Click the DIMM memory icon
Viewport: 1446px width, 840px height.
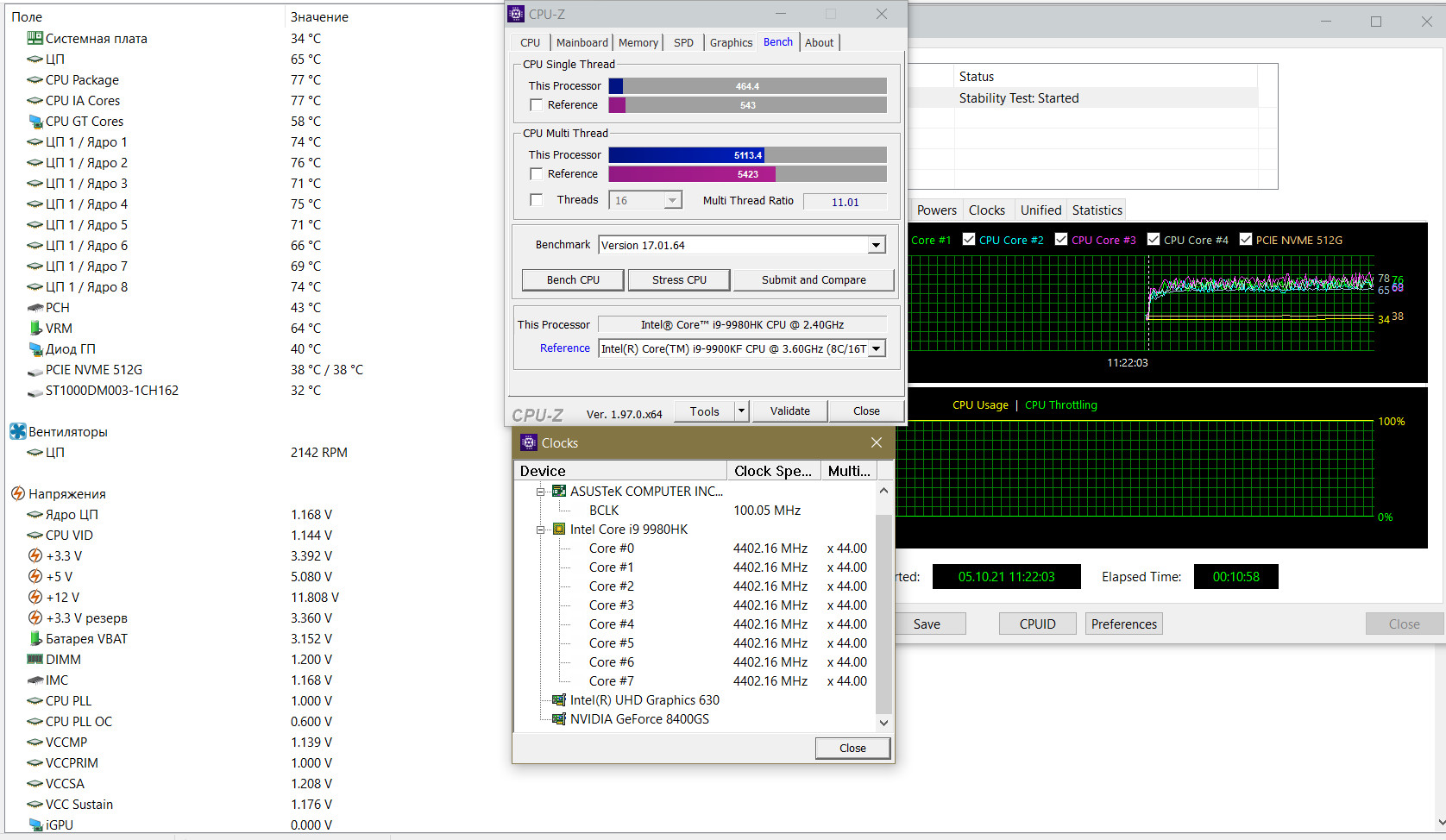pos(35,659)
